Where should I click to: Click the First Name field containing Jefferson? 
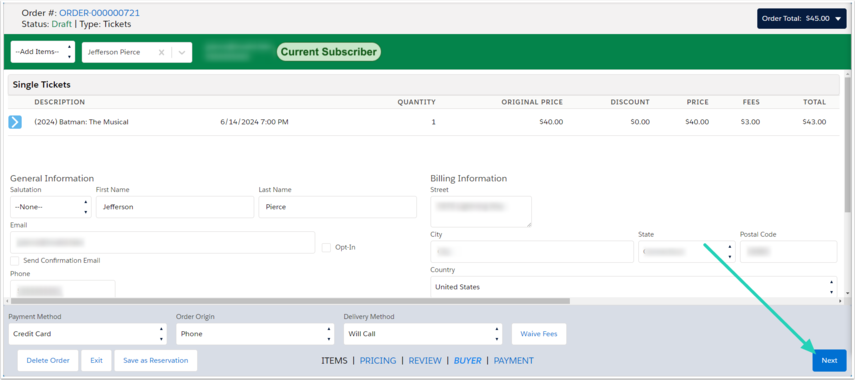(175, 207)
